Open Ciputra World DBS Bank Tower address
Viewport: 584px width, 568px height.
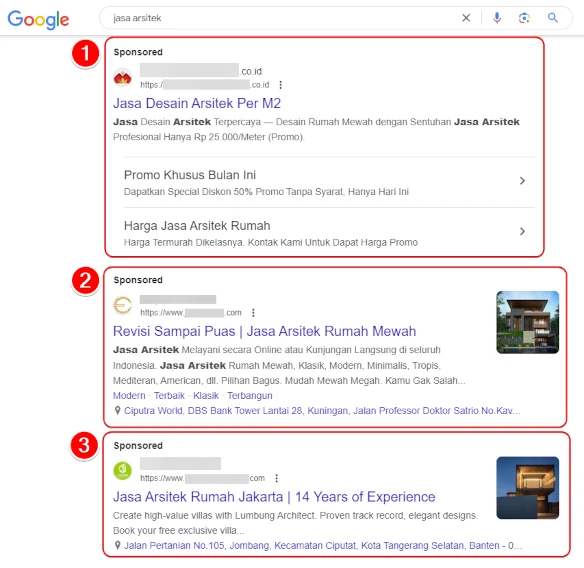click(x=322, y=410)
